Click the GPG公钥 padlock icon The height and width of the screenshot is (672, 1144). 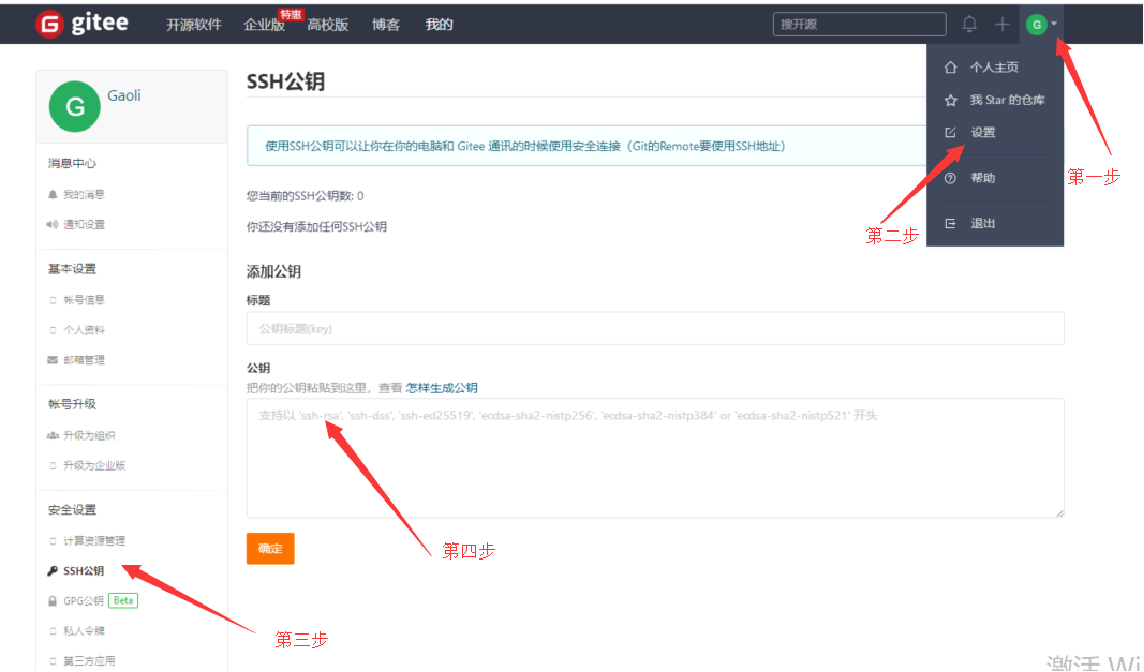(53, 600)
